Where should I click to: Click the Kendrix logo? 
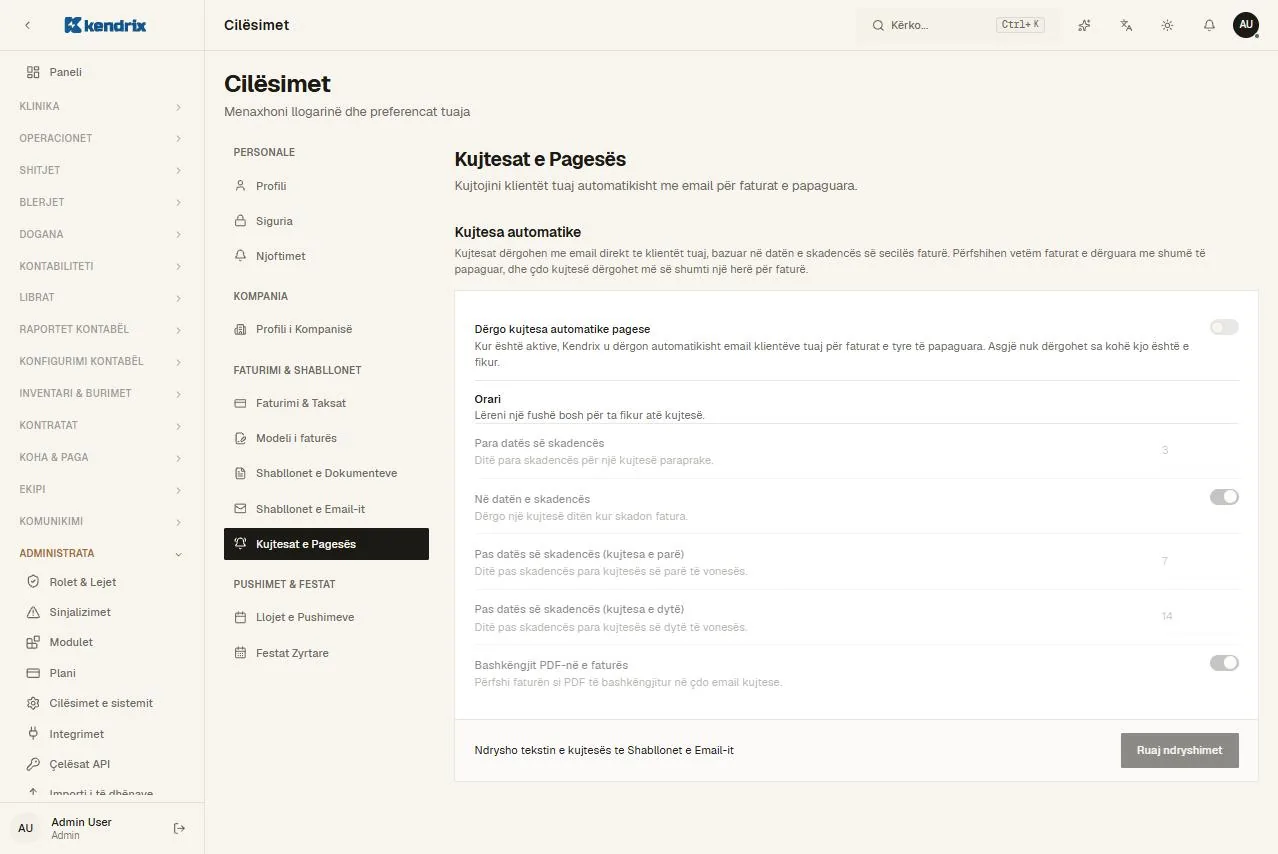pos(105,25)
